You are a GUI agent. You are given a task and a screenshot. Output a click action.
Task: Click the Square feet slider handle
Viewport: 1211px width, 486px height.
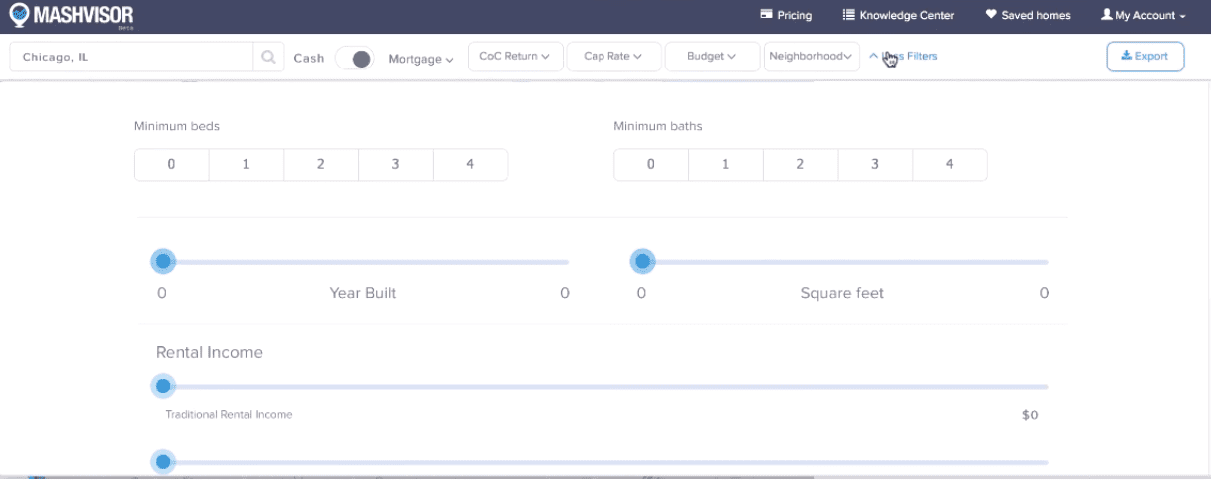(x=642, y=262)
